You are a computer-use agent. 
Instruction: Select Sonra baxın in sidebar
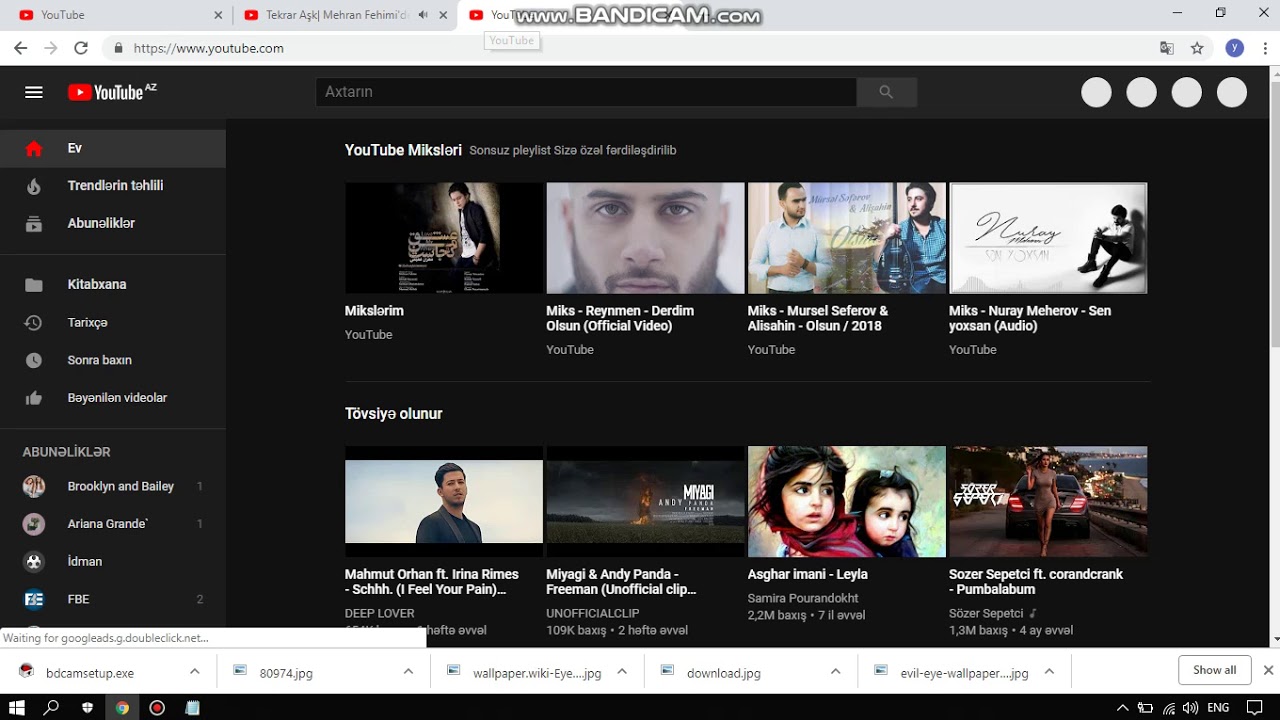coord(113,360)
